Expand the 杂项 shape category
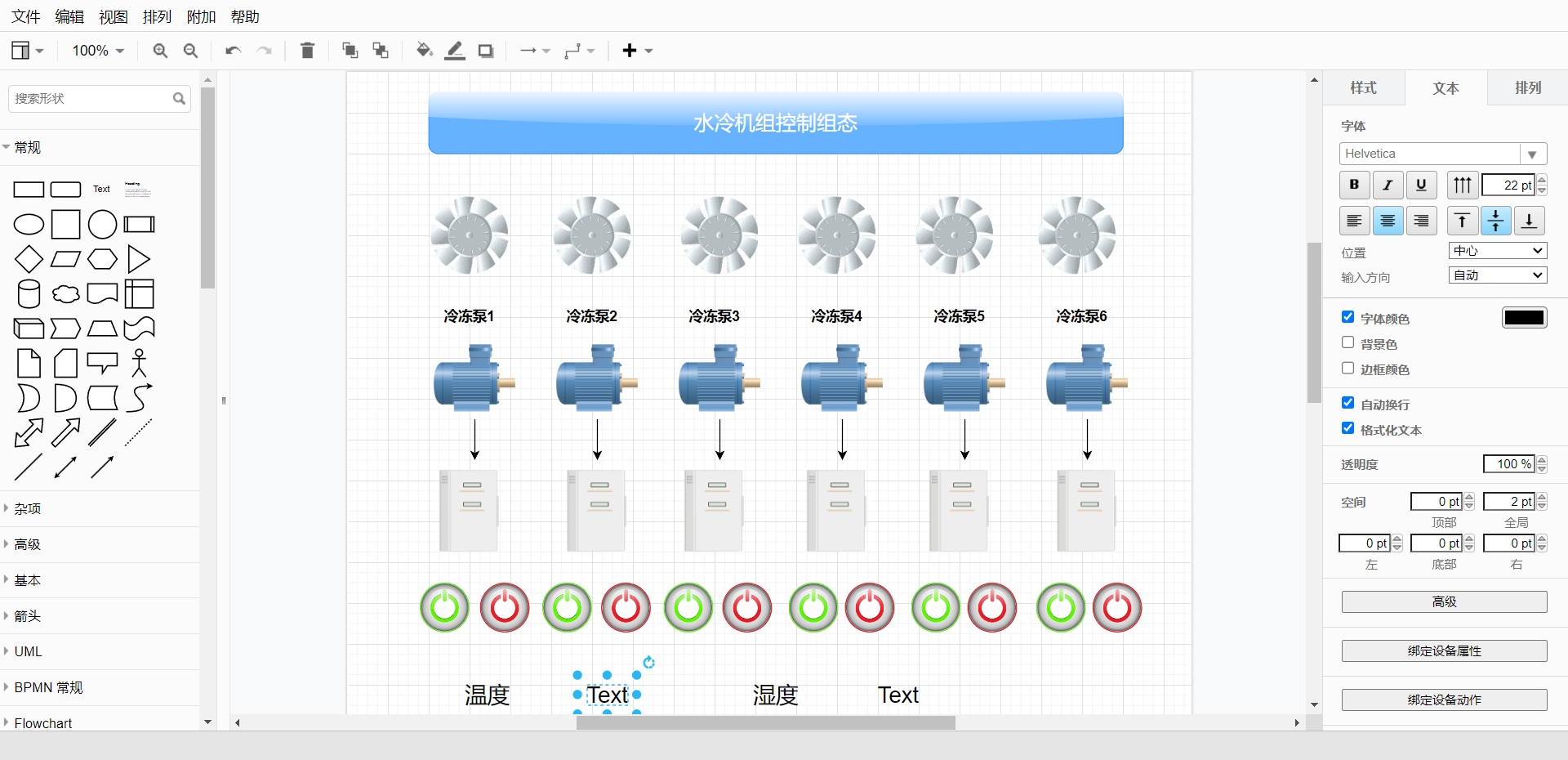Screen dimensions: 1568x760 pos(28,508)
